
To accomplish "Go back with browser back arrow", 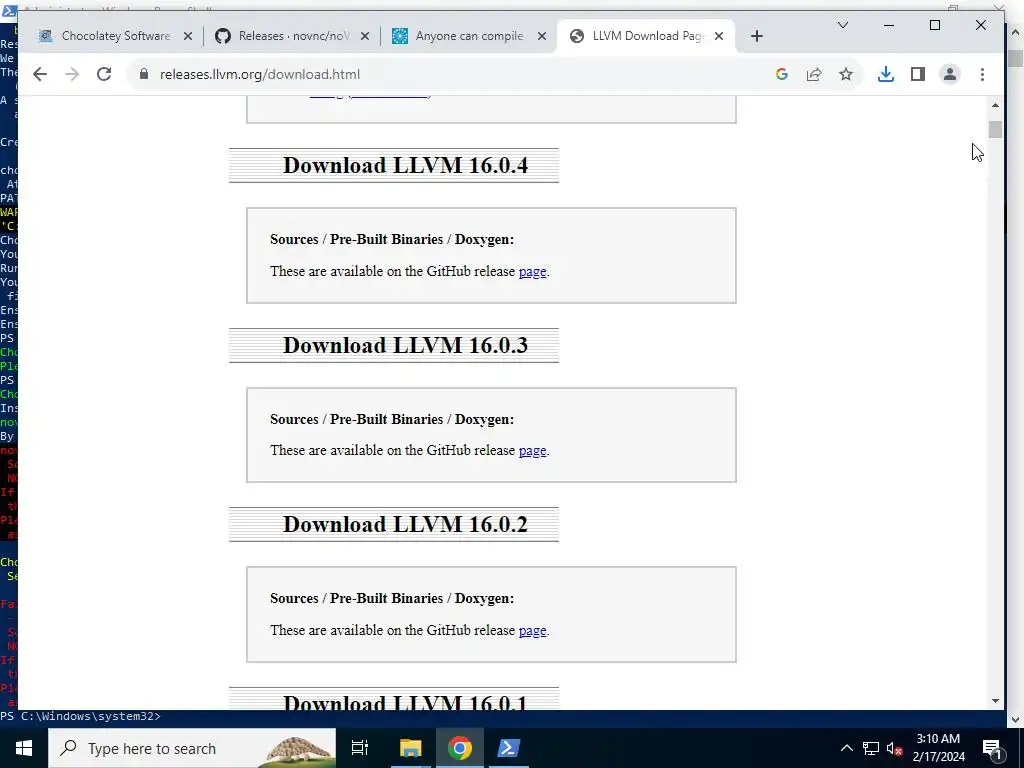I will coord(40,74).
